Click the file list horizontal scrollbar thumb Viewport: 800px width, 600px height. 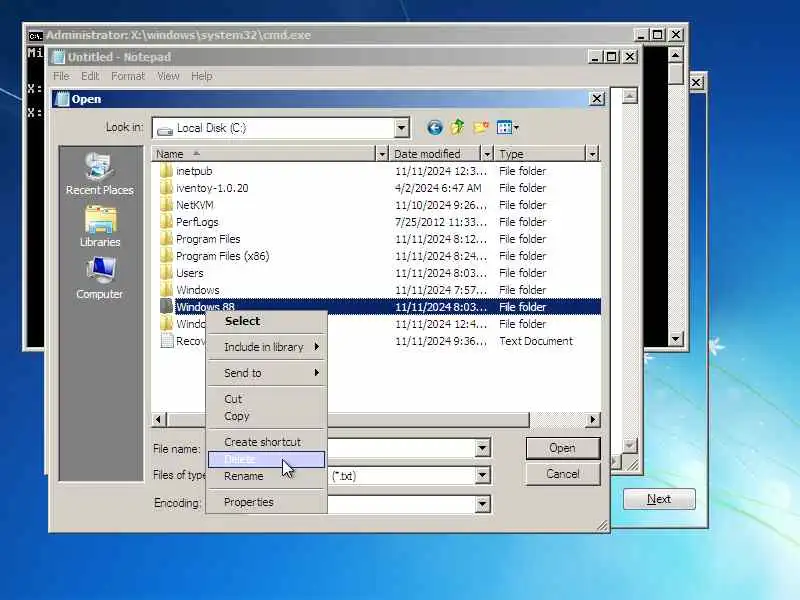[347, 419]
